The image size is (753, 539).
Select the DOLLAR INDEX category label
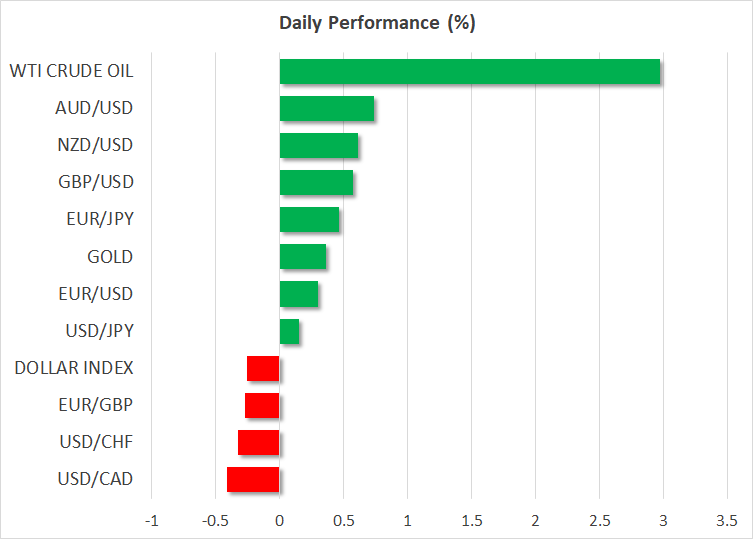[74, 368]
